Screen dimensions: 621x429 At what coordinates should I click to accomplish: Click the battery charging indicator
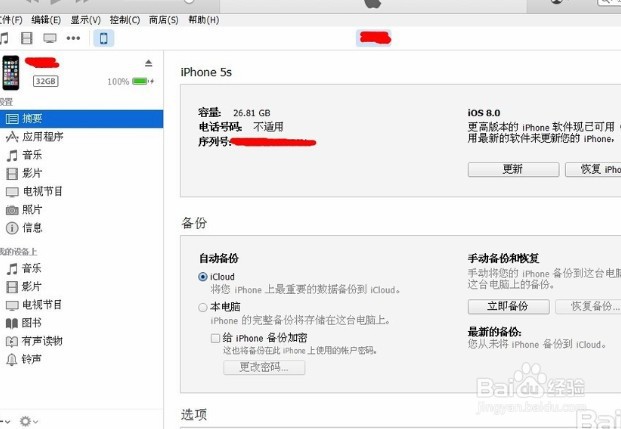click(x=143, y=81)
